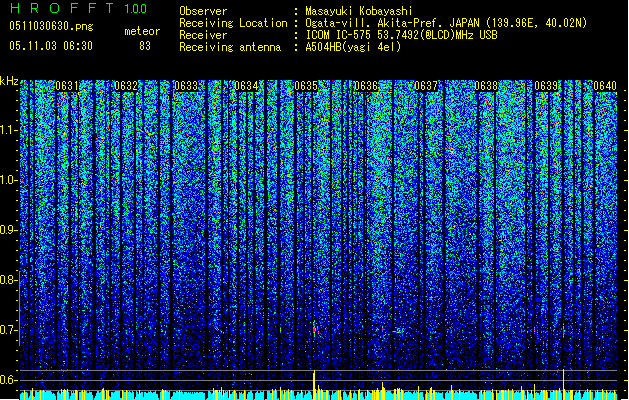The width and height of the screenshot is (629, 400).
Task: Click the 0632 time marker
Action: 126,86
